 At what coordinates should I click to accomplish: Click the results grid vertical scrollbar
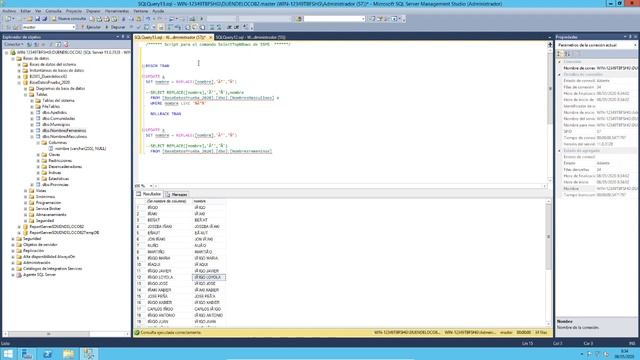tap(549, 261)
